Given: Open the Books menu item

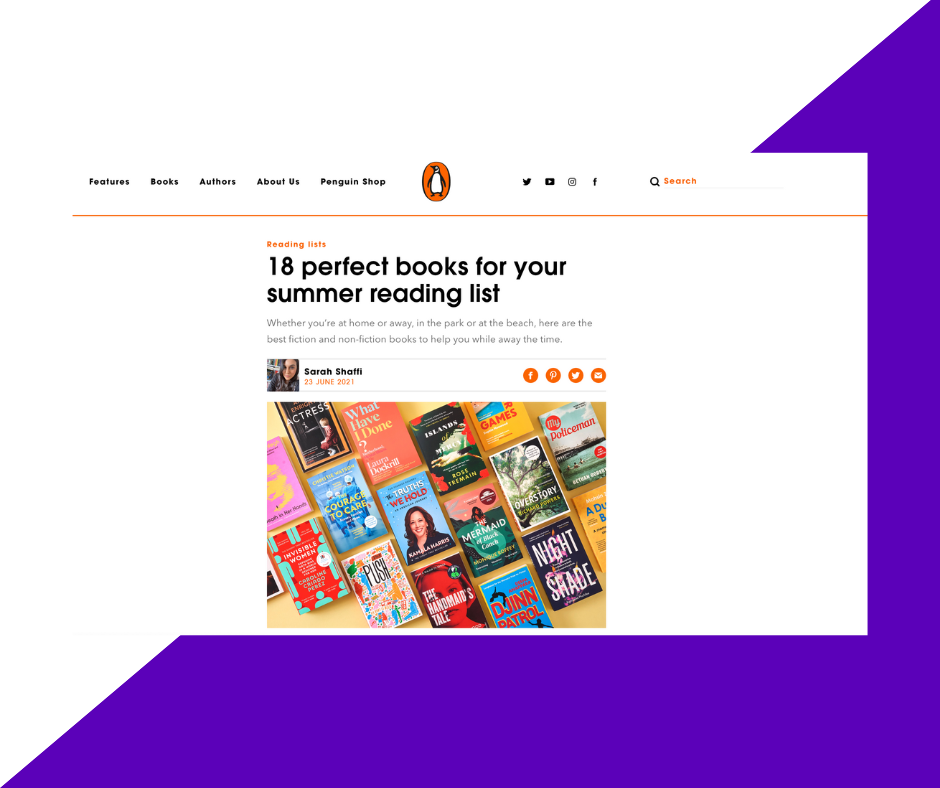Looking at the screenshot, I should point(164,182).
